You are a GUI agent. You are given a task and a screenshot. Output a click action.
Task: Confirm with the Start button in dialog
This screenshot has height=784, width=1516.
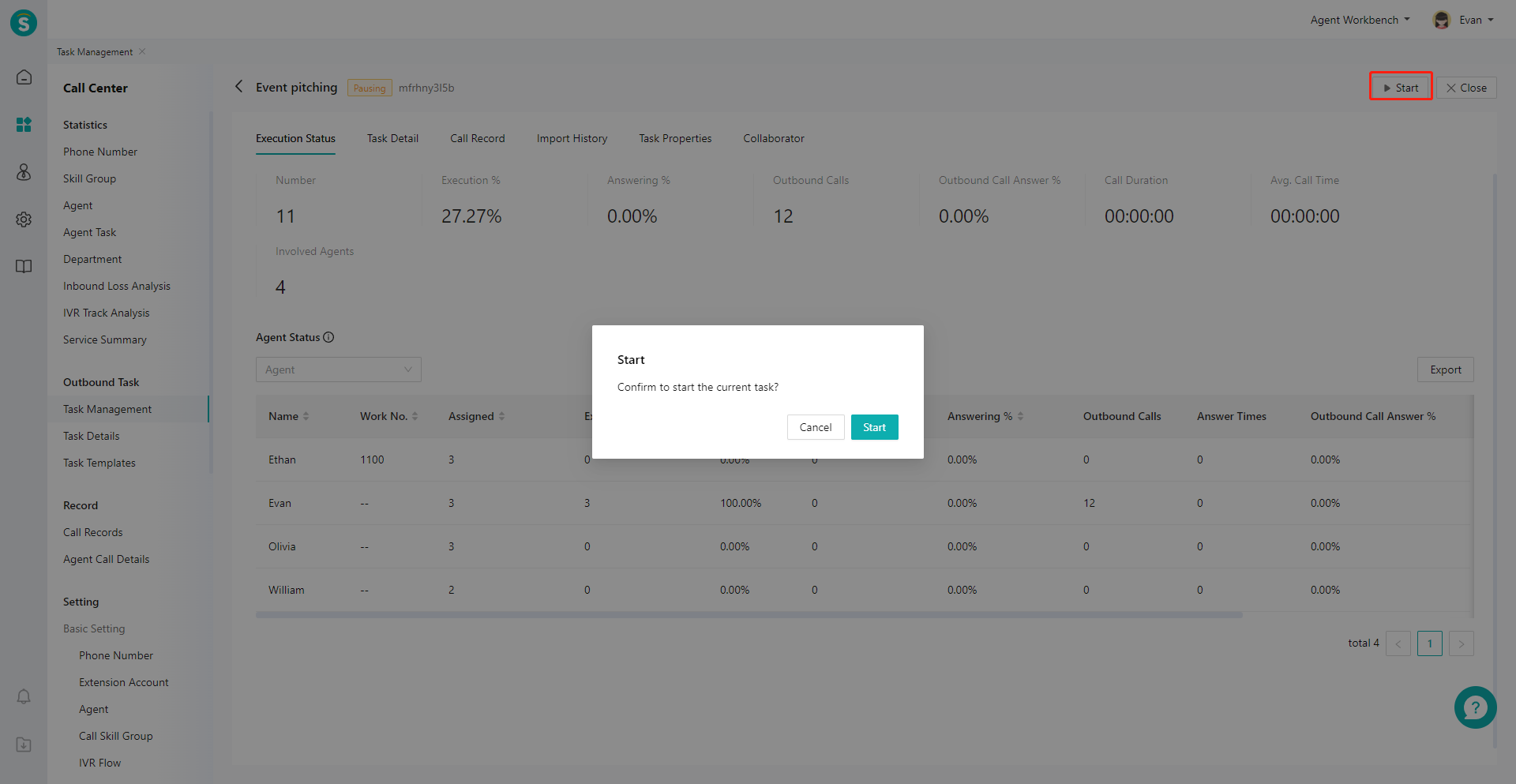(x=874, y=427)
